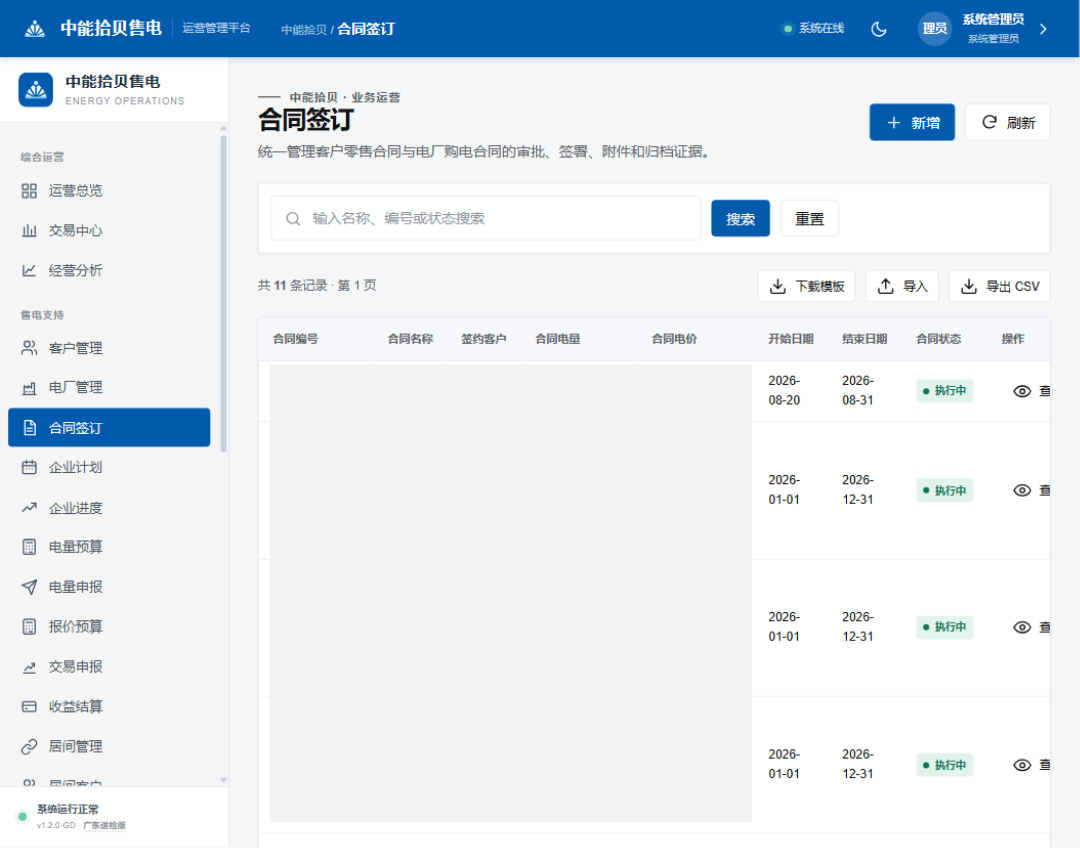This screenshot has height=848, width=1080.
Task: Click the 系统在线 status indicator
Action: (813, 28)
